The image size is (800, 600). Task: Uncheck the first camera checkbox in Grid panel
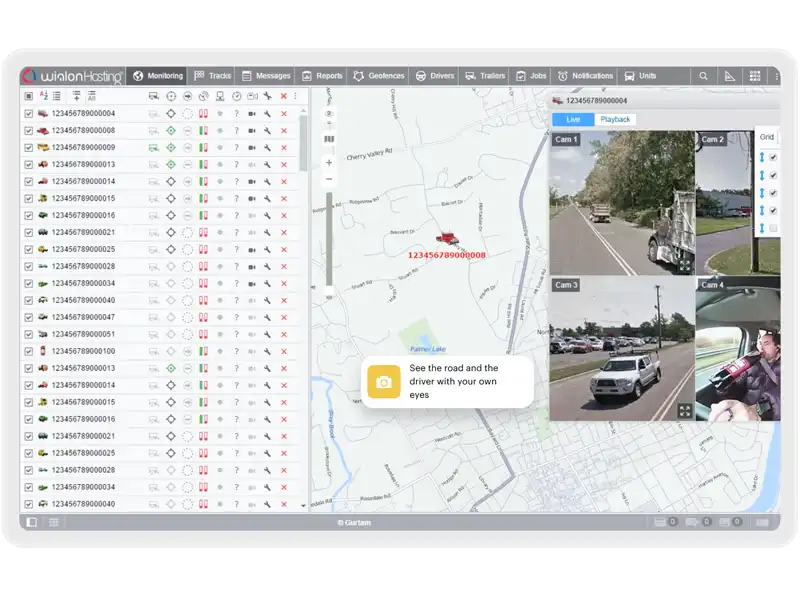(773, 157)
